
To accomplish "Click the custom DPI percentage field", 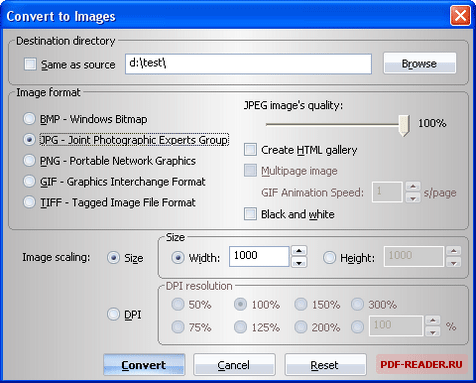I will (x=396, y=326).
